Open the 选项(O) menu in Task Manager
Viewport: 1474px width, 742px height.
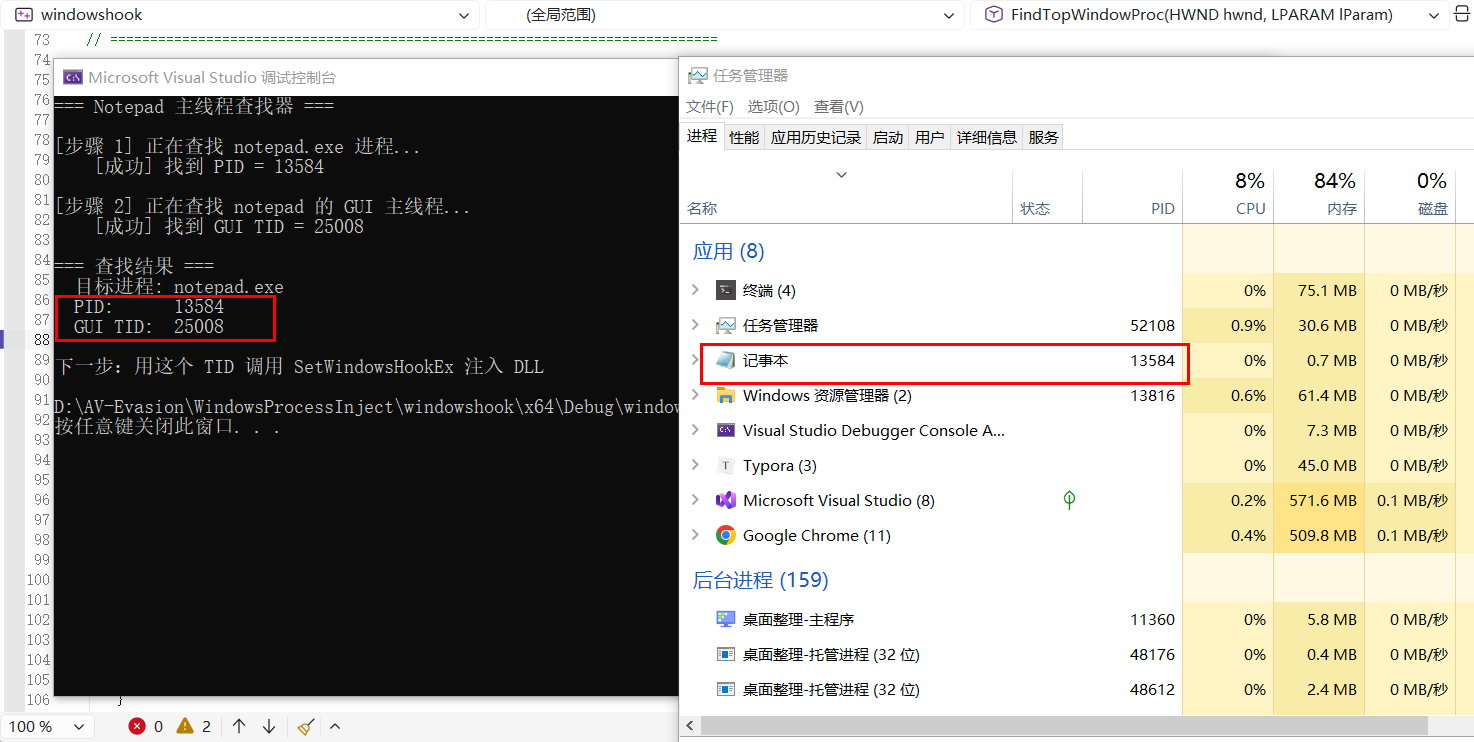774,106
